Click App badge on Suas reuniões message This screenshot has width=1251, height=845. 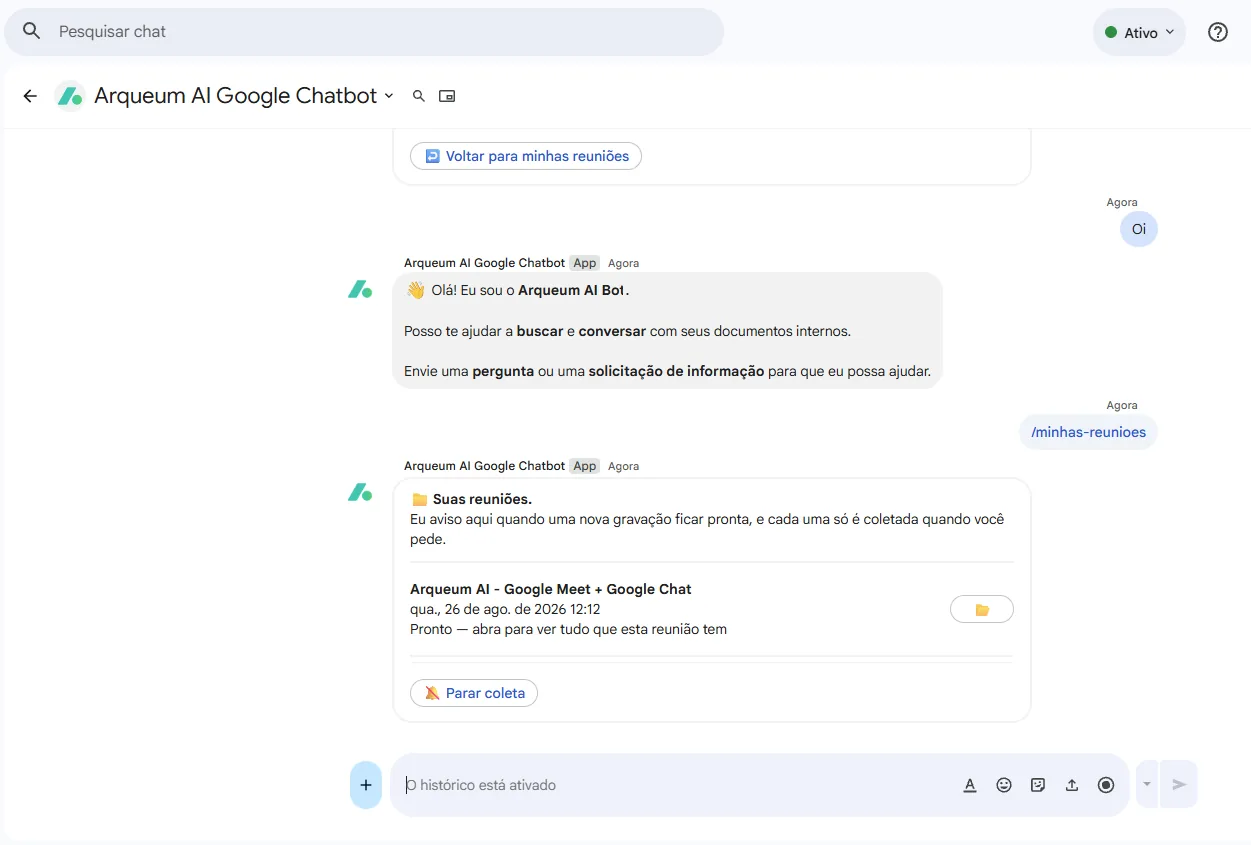coord(584,466)
